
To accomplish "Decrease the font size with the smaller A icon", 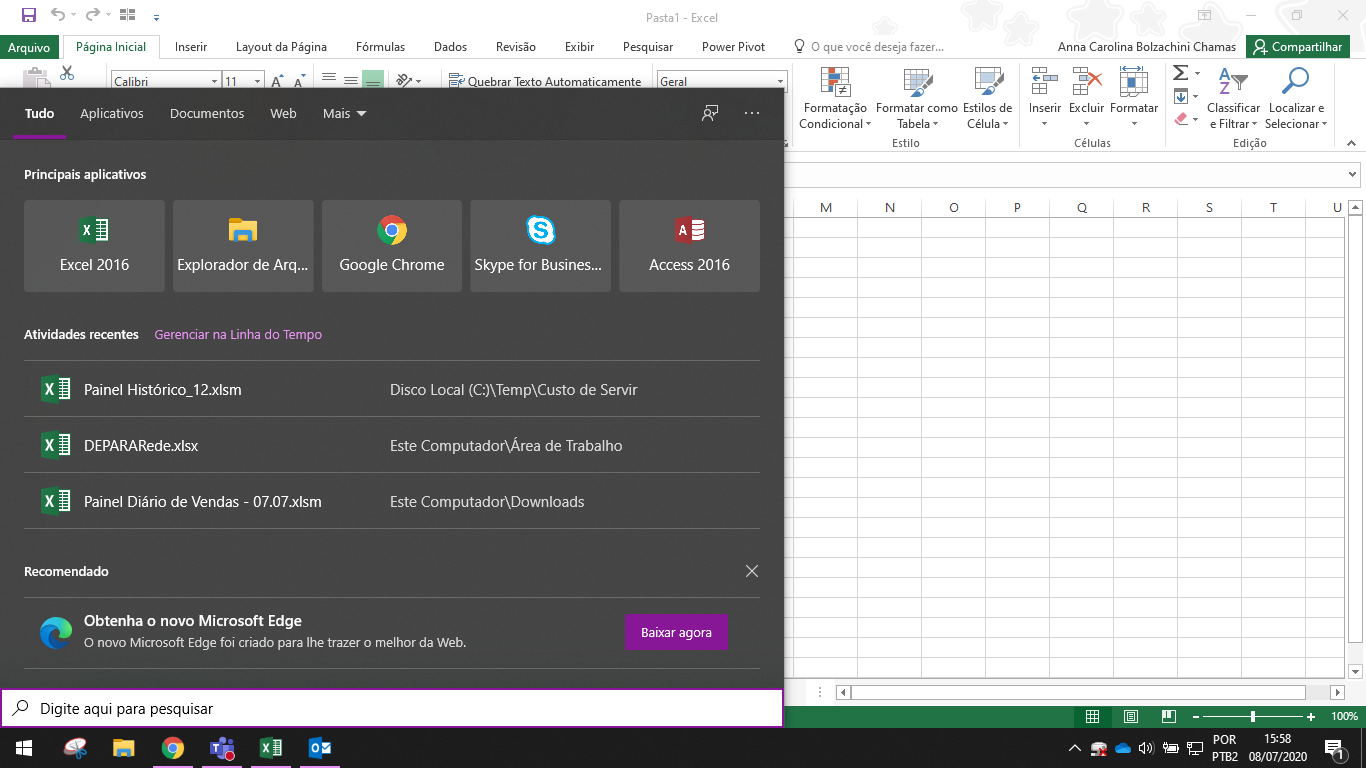I will click(x=300, y=81).
